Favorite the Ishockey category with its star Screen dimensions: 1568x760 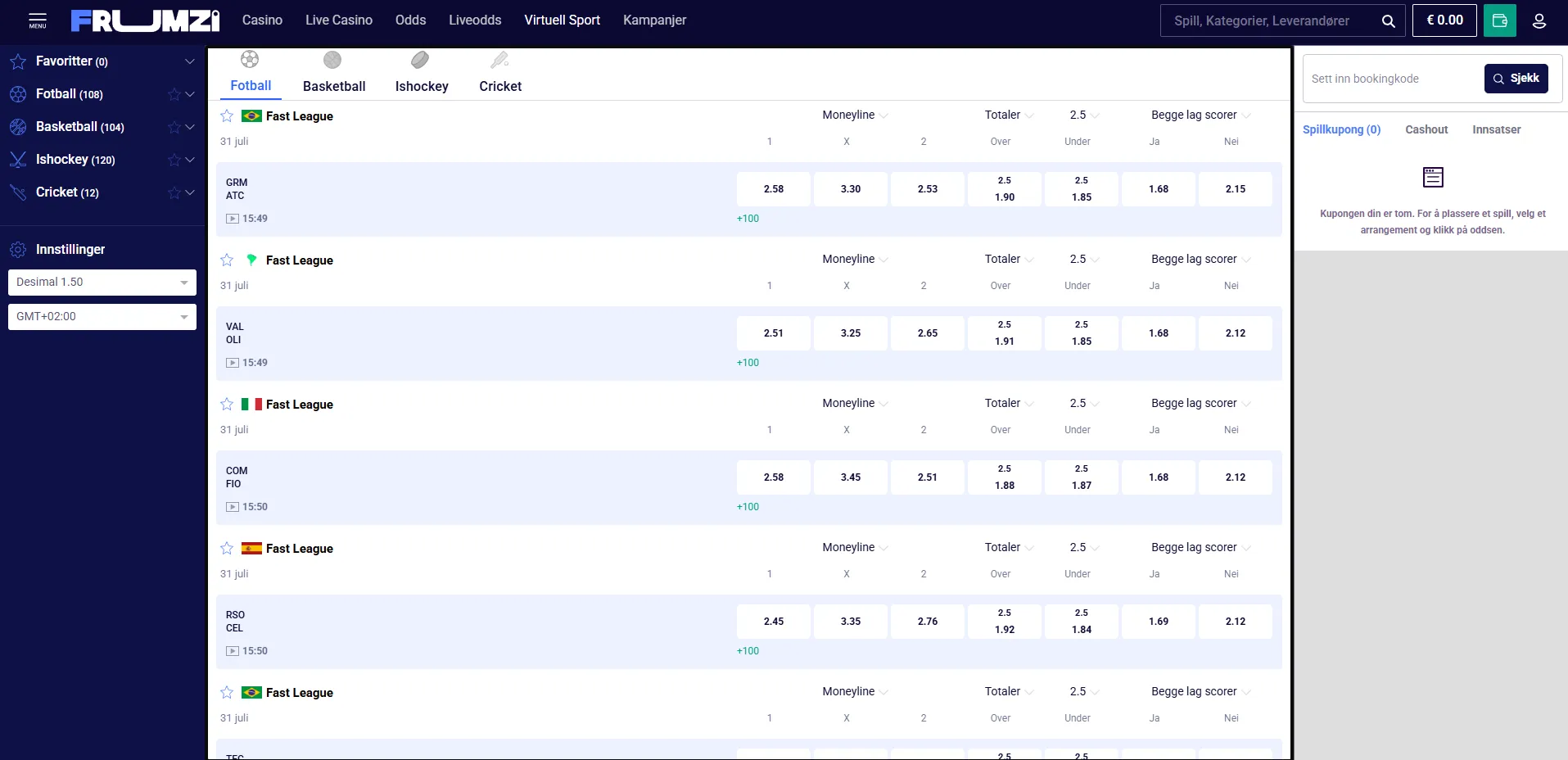coord(174,160)
